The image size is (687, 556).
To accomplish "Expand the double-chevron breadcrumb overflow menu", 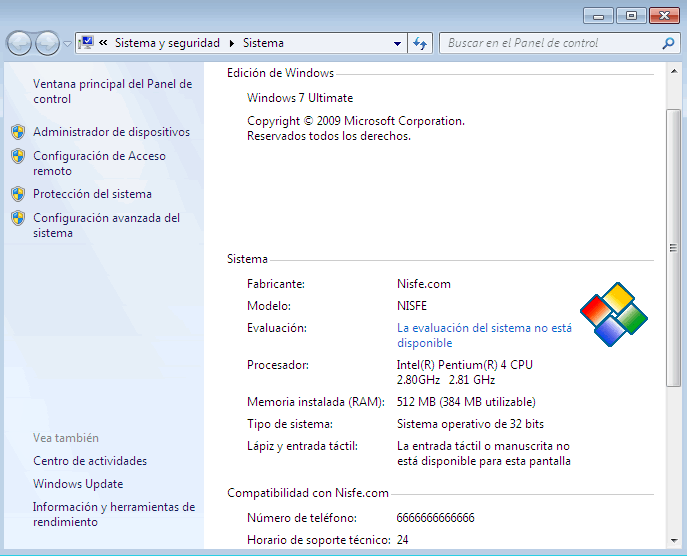I will pyautogui.click(x=103, y=43).
